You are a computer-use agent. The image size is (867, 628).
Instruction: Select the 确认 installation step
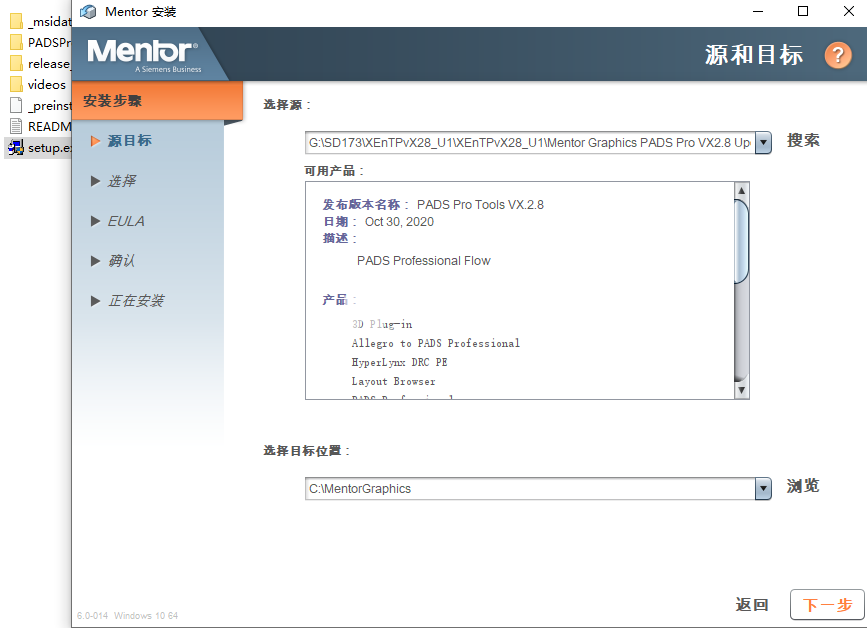coord(121,260)
